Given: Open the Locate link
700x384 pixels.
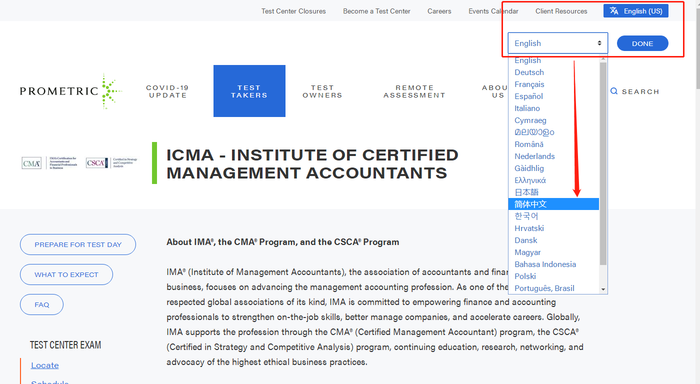Looking at the screenshot, I should tap(45, 365).
